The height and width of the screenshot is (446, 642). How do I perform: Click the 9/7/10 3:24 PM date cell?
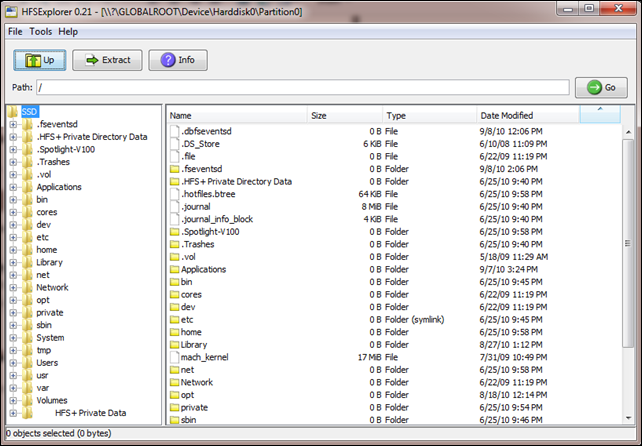click(x=509, y=269)
